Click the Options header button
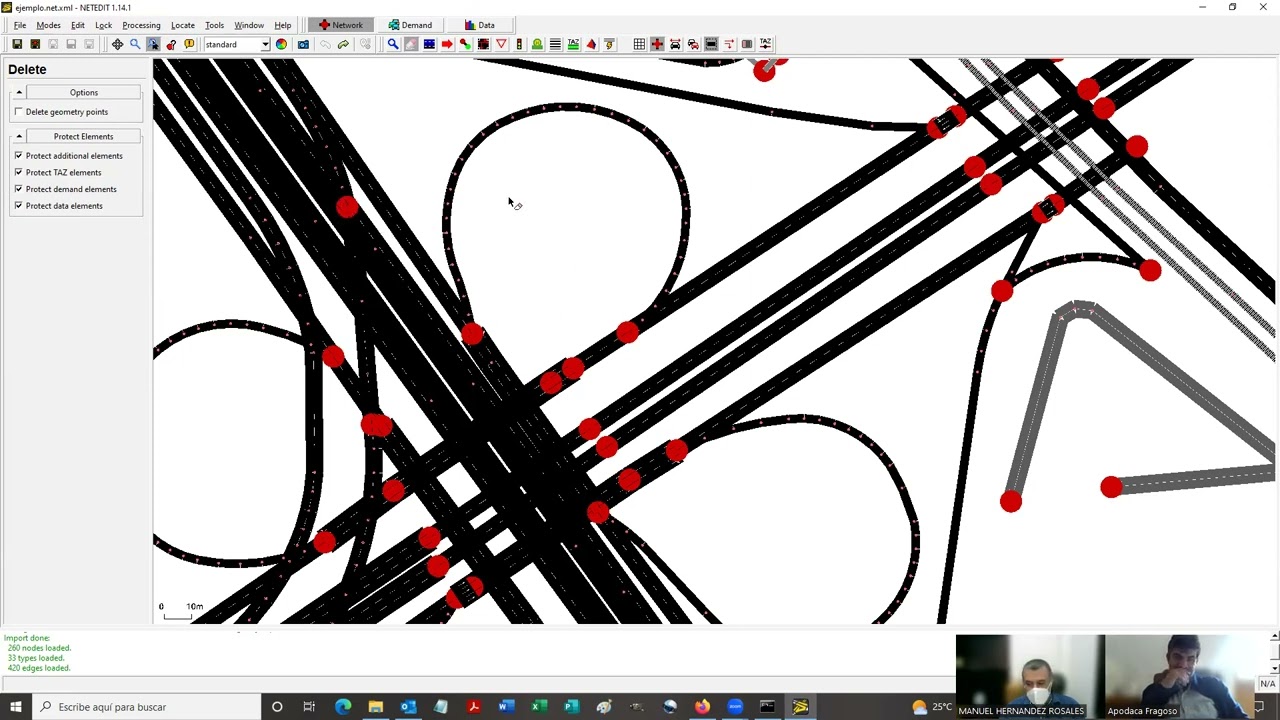The height and width of the screenshot is (720, 1280). click(84, 92)
